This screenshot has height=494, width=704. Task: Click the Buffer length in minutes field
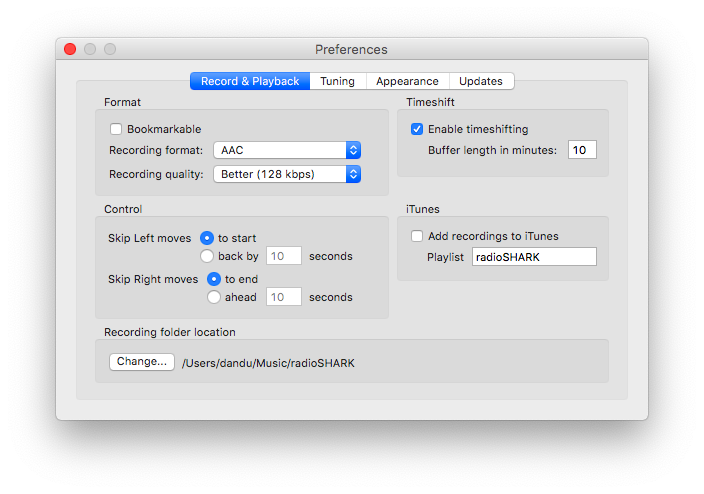(x=582, y=150)
